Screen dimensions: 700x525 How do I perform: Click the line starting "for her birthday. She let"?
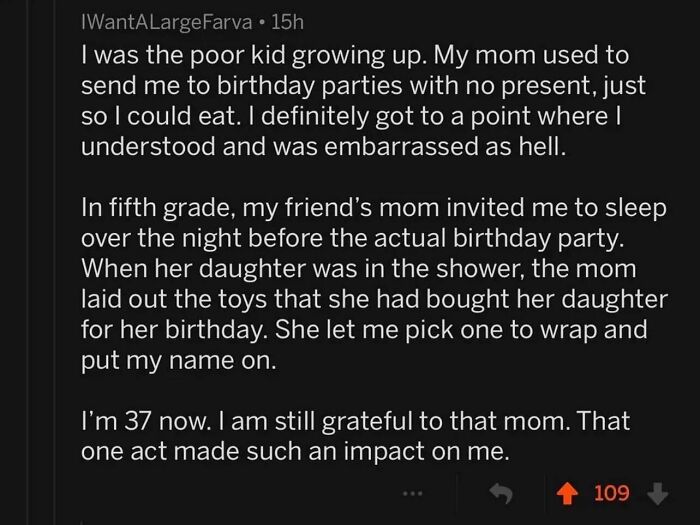(364, 330)
